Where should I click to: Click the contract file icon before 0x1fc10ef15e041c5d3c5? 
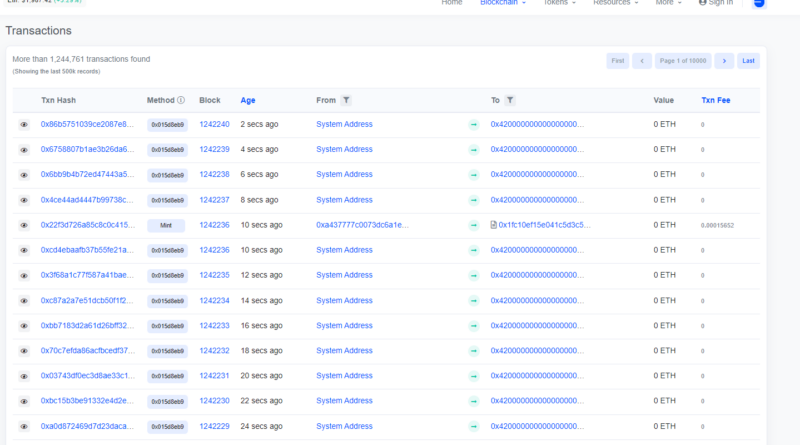[494, 225]
